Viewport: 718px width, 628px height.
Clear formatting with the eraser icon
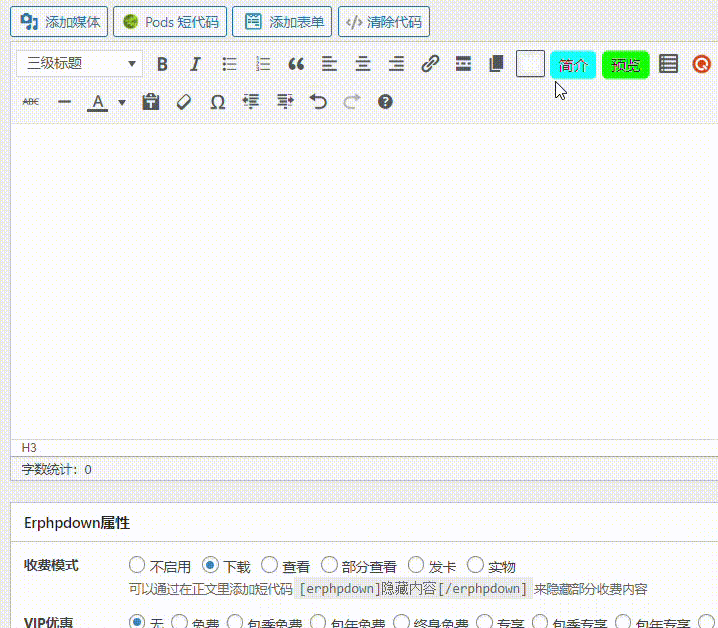click(x=184, y=102)
